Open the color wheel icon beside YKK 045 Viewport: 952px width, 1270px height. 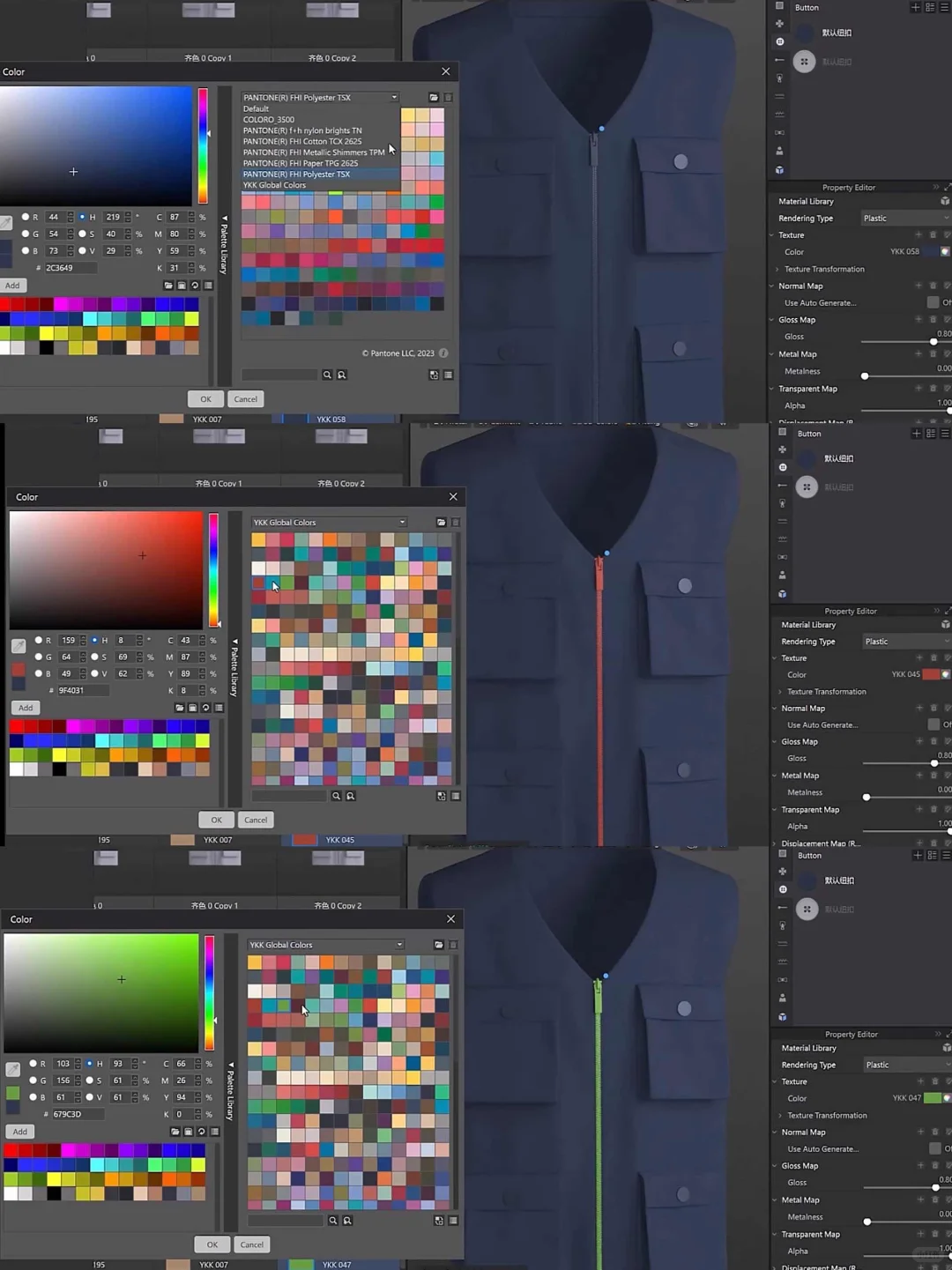coord(946,674)
